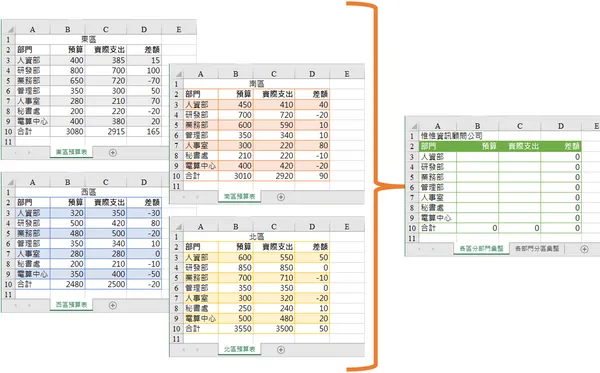The width and height of the screenshot is (600, 373).
Task: Select the empty 預算 cell for 研發部 in summary sheet
Action: pos(478,167)
